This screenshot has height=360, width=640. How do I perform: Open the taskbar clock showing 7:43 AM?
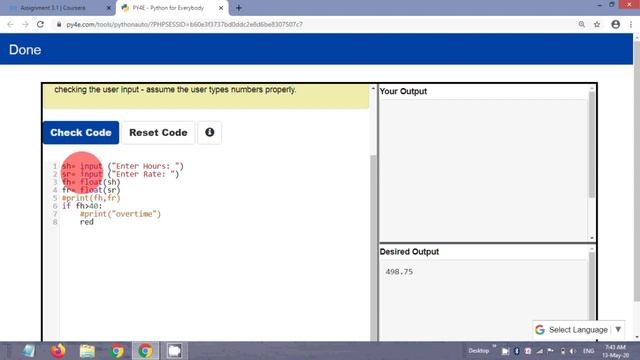coord(615,351)
